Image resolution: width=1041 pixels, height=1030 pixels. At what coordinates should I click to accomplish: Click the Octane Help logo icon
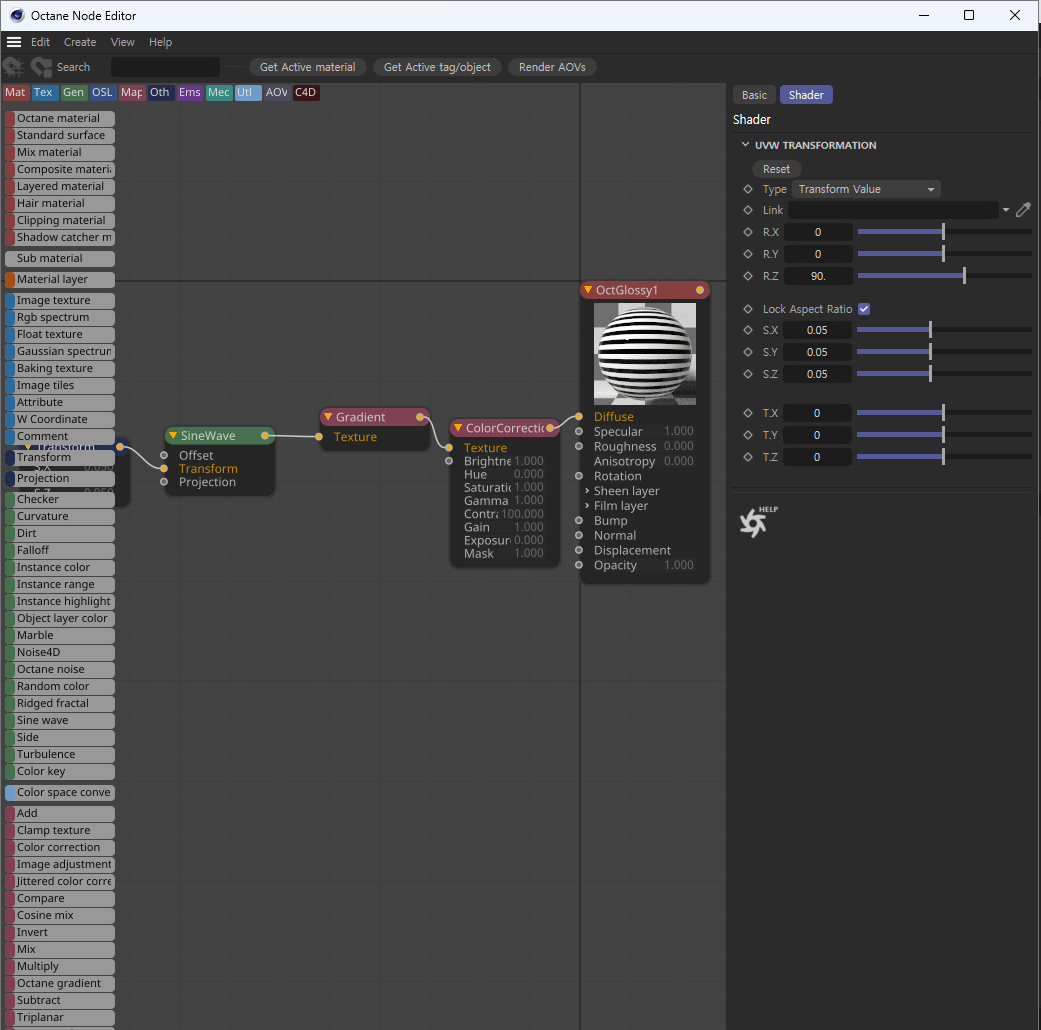pyautogui.click(x=751, y=522)
